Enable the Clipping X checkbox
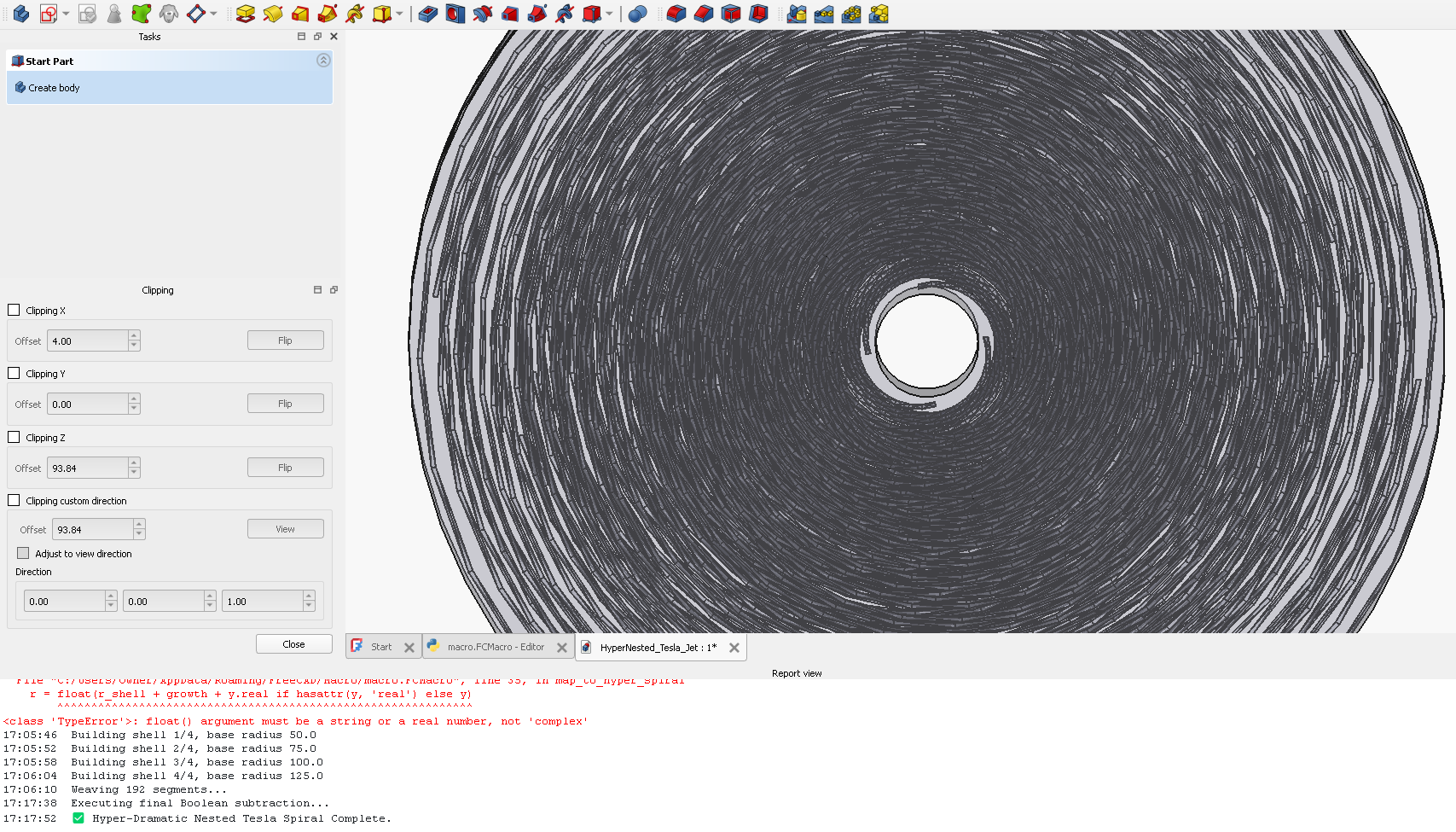The width and height of the screenshot is (1456, 832). point(14,311)
